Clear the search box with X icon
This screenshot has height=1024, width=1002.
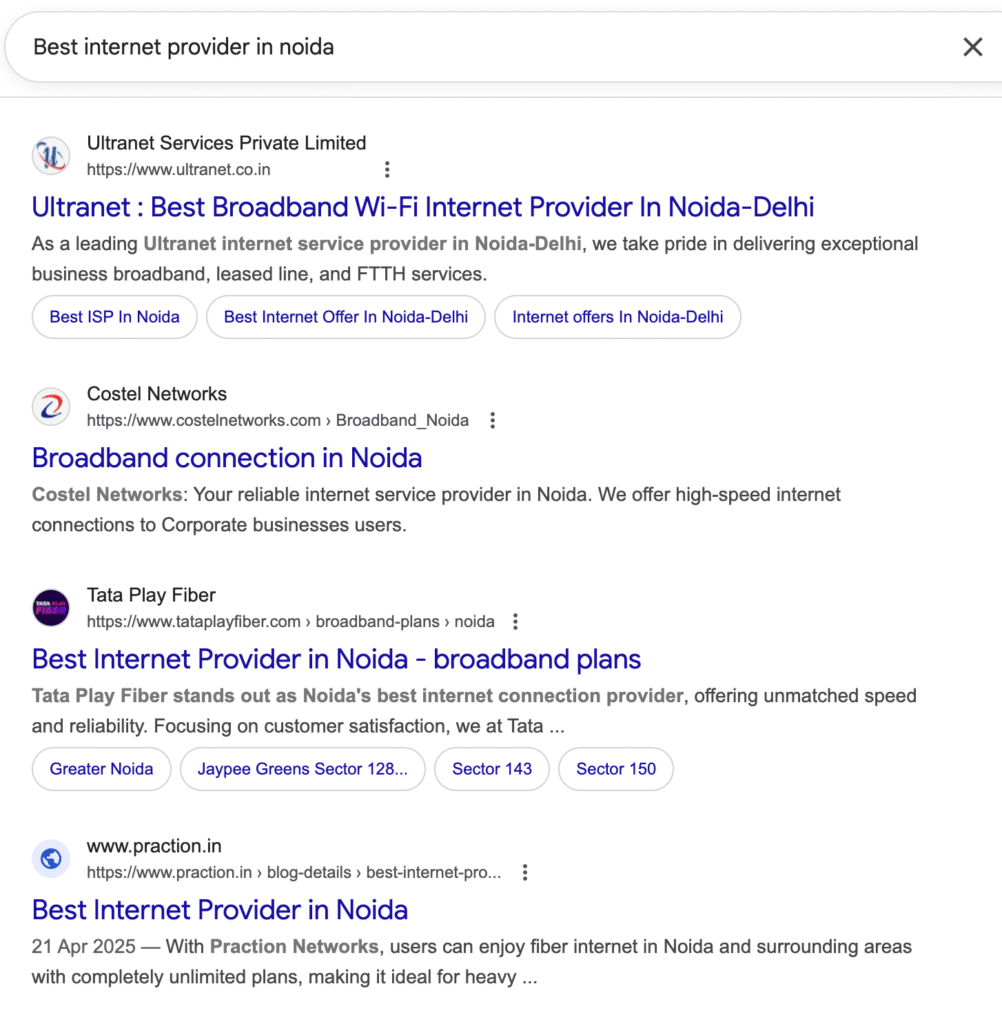point(972,47)
